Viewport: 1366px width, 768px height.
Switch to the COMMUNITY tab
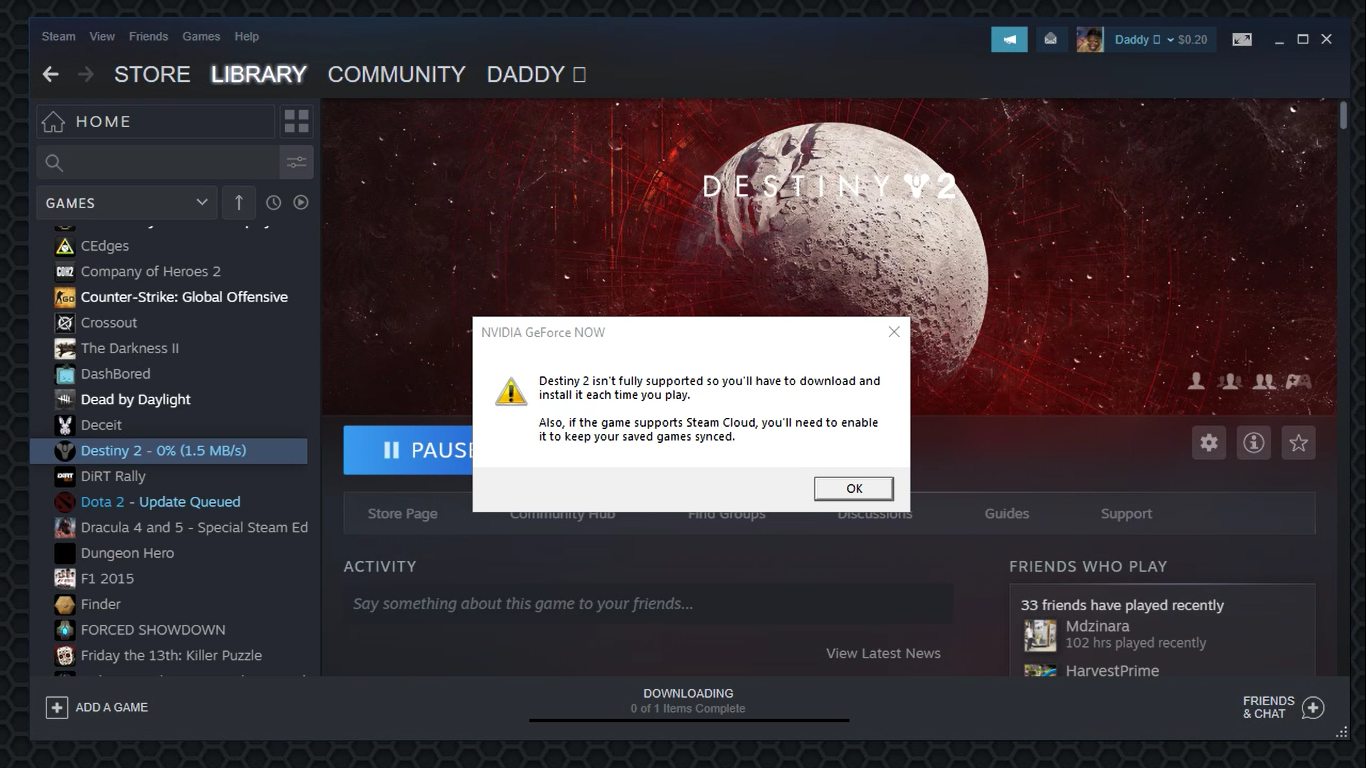click(x=396, y=74)
